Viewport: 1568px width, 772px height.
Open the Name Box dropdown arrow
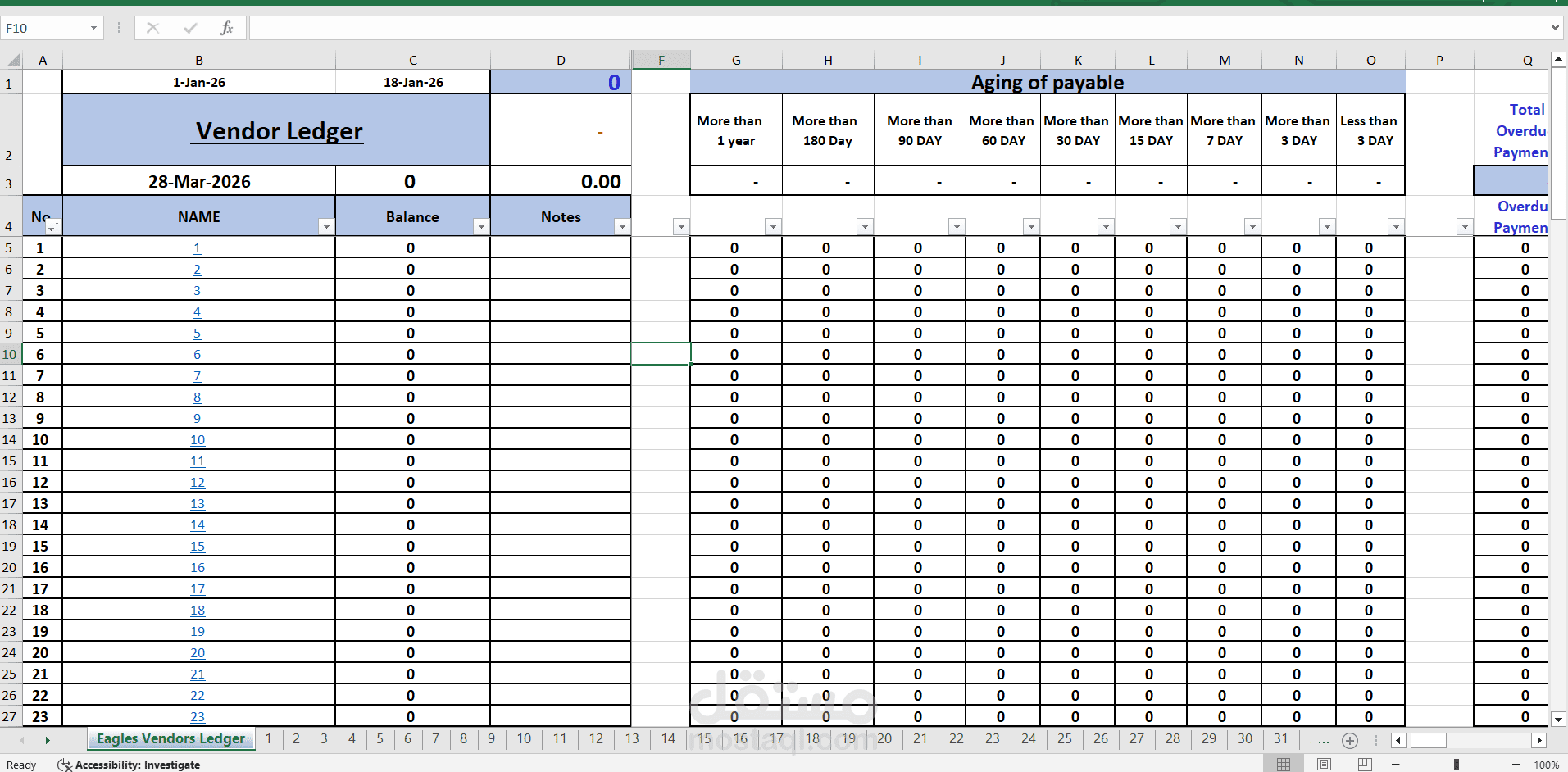(x=93, y=27)
